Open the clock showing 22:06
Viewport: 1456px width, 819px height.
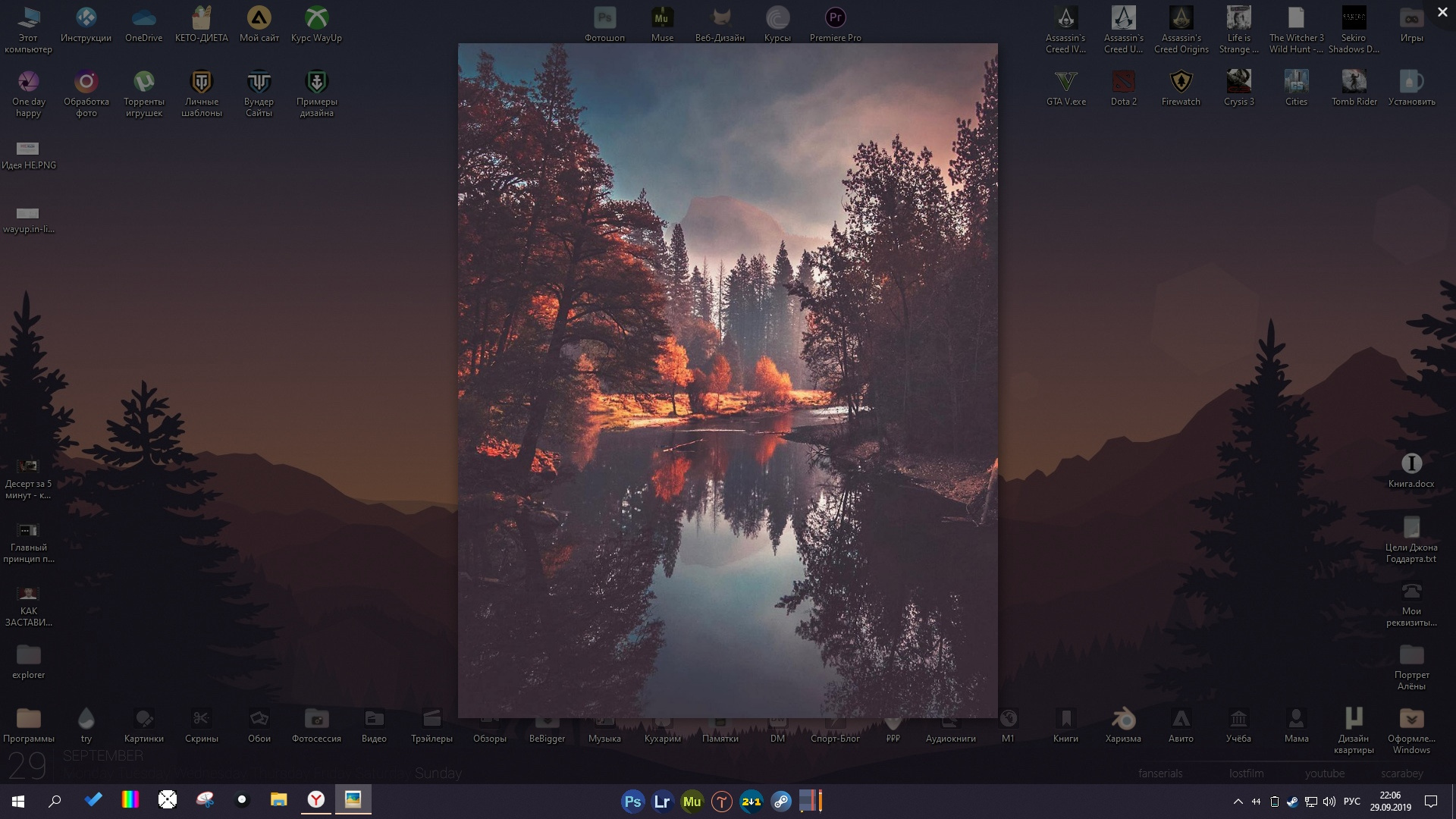[1390, 802]
